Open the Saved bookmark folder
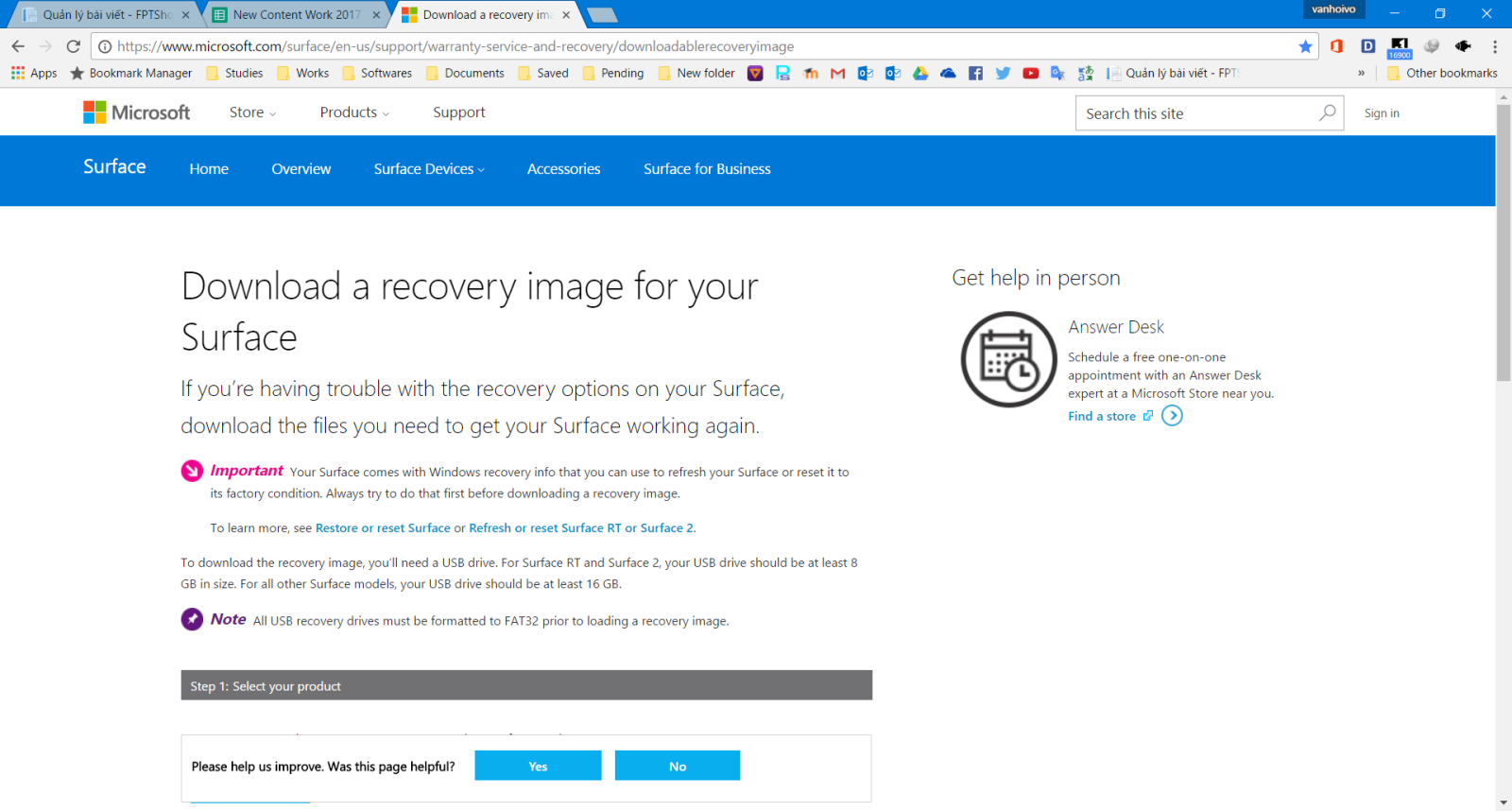The height and width of the screenshot is (811, 1512). pos(543,73)
